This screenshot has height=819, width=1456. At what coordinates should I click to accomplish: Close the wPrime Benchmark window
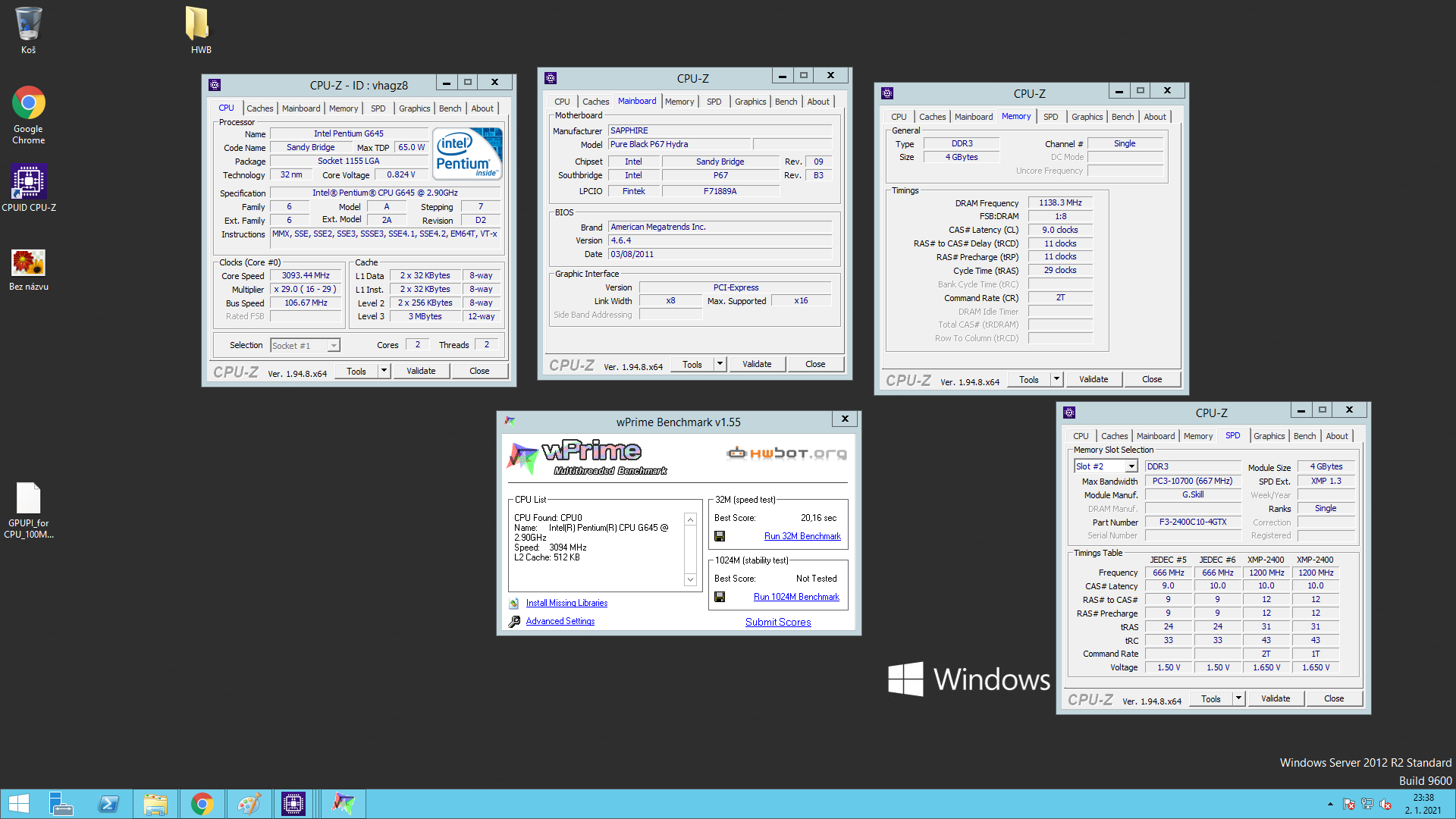tap(845, 419)
